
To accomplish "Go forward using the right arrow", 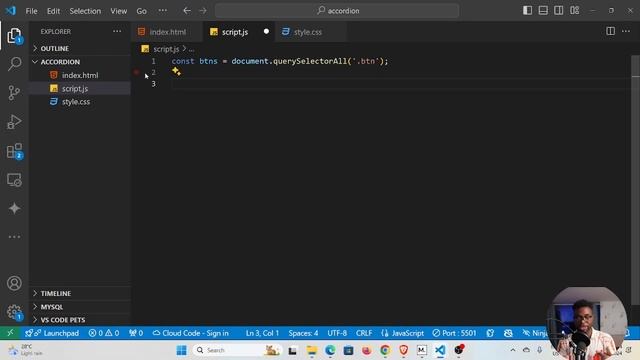I will pos(203,11).
